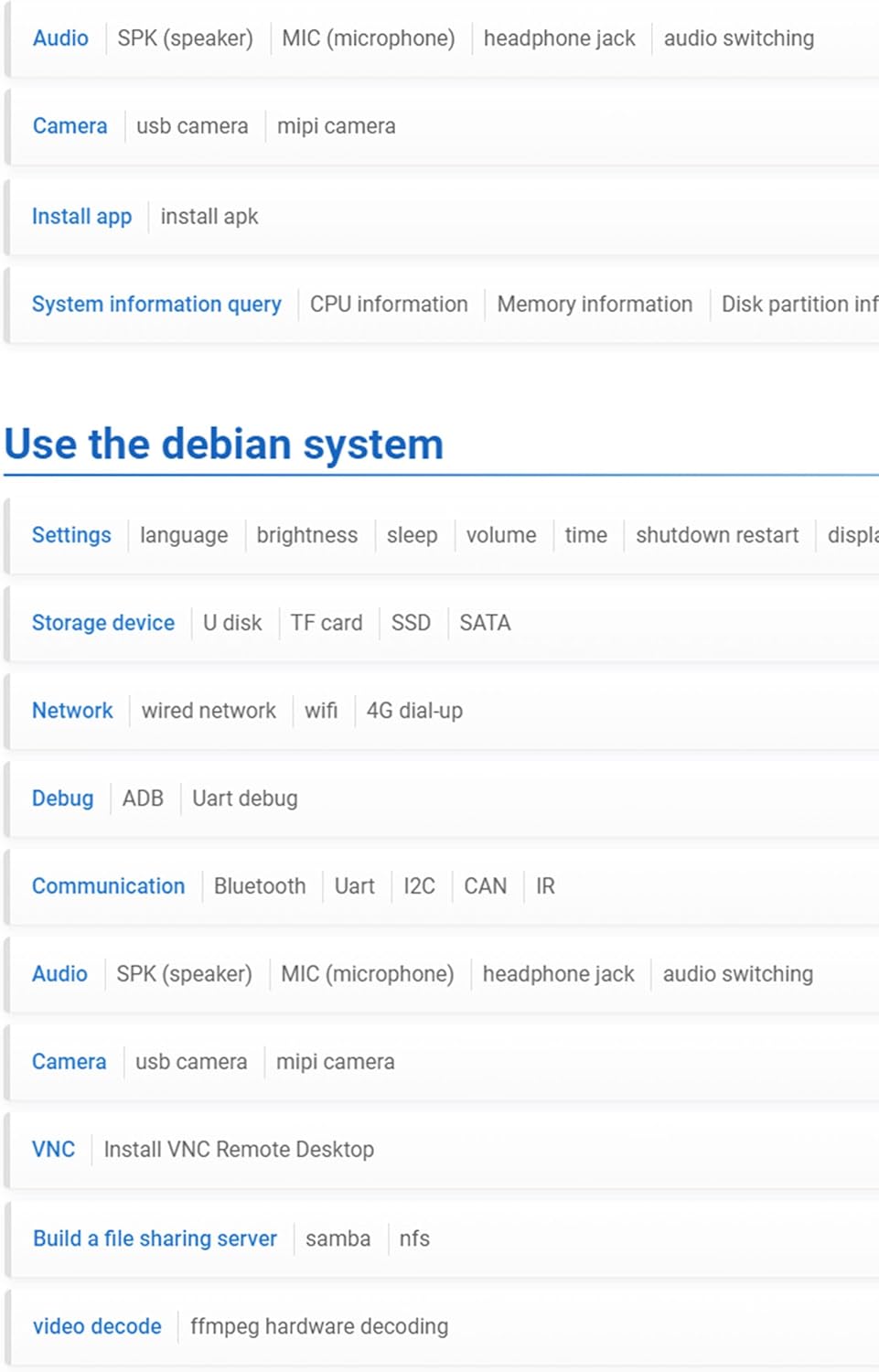Click the install apk link

pos(209,217)
